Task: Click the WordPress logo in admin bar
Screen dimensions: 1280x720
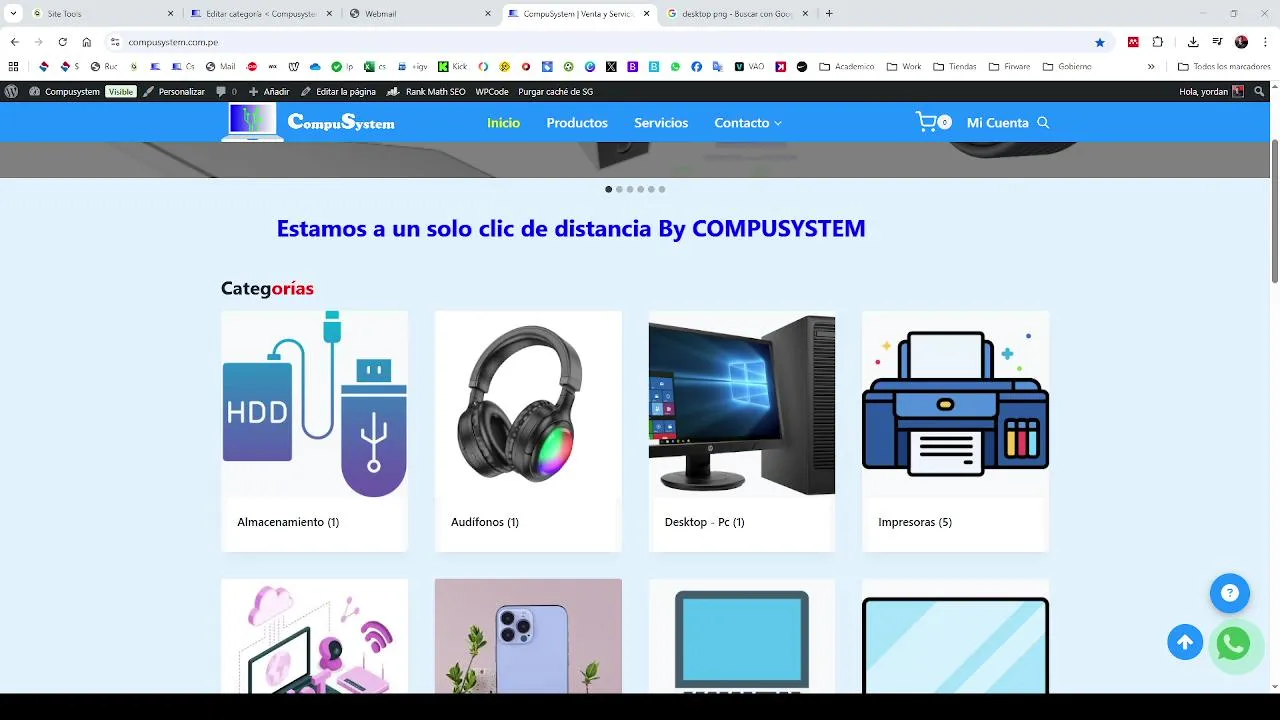Action: pyautogui.click(x=11, y=91)
